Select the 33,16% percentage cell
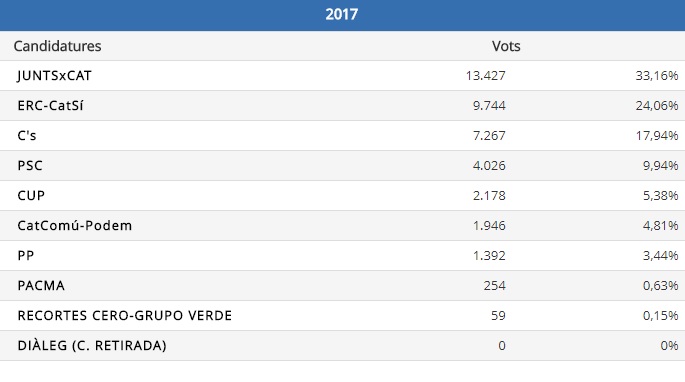Screen dimensions: 685x382 (x=657, y=76)
